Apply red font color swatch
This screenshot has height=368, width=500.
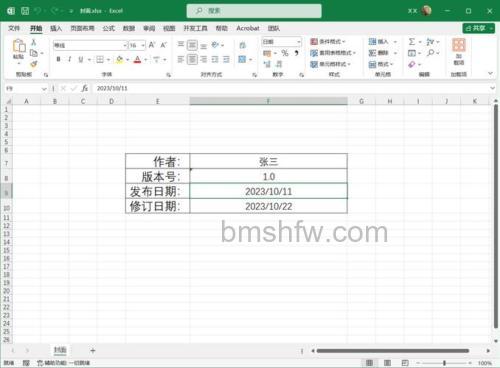pyautogui.click(x=137, y=60)
